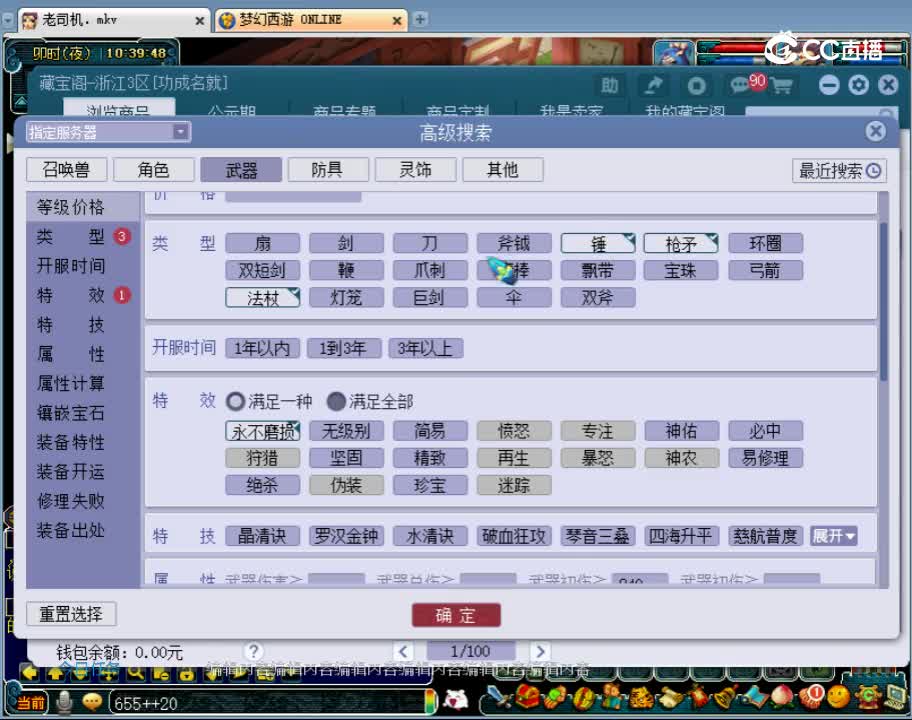This screenshot has height=720, width=912.
Task: Close the 高级搜索 dialog with X icon
Action: 875,131
